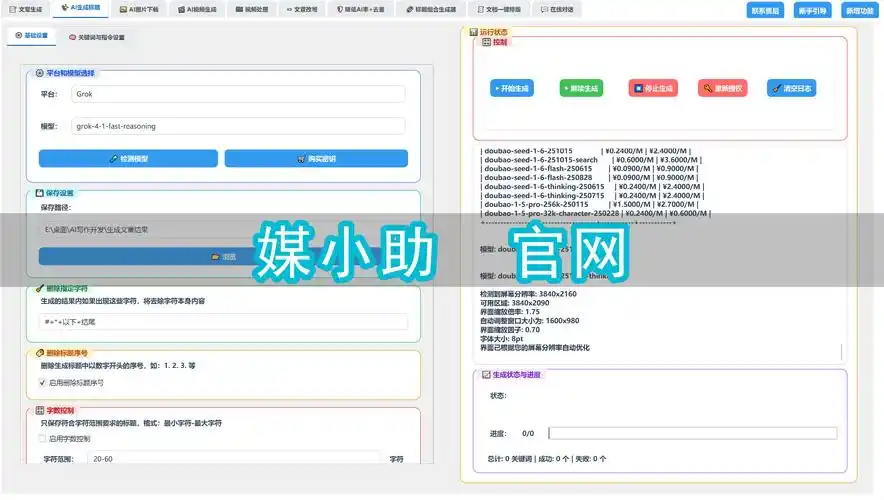Click the 删除标题序号 tag icon
884x500 pixels.
tap(39, 353)
